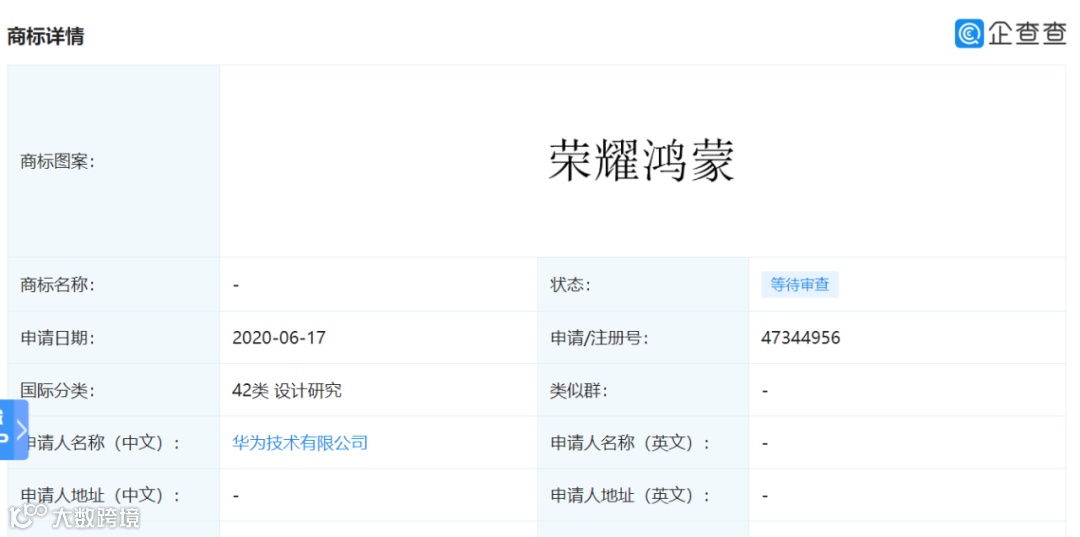Click the 状态 label
The width and height of the screenshot is (1080, 537).
(571, 285)
